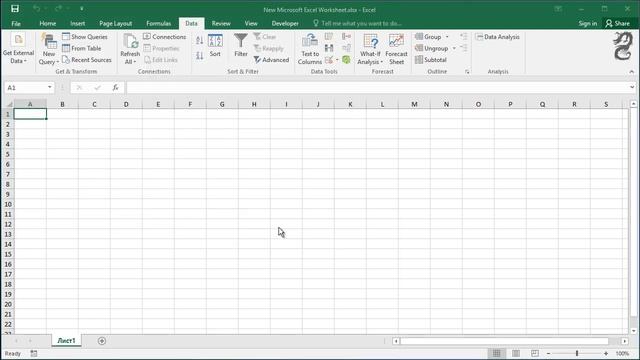Zoom out with the minus button

coord(548,353)
